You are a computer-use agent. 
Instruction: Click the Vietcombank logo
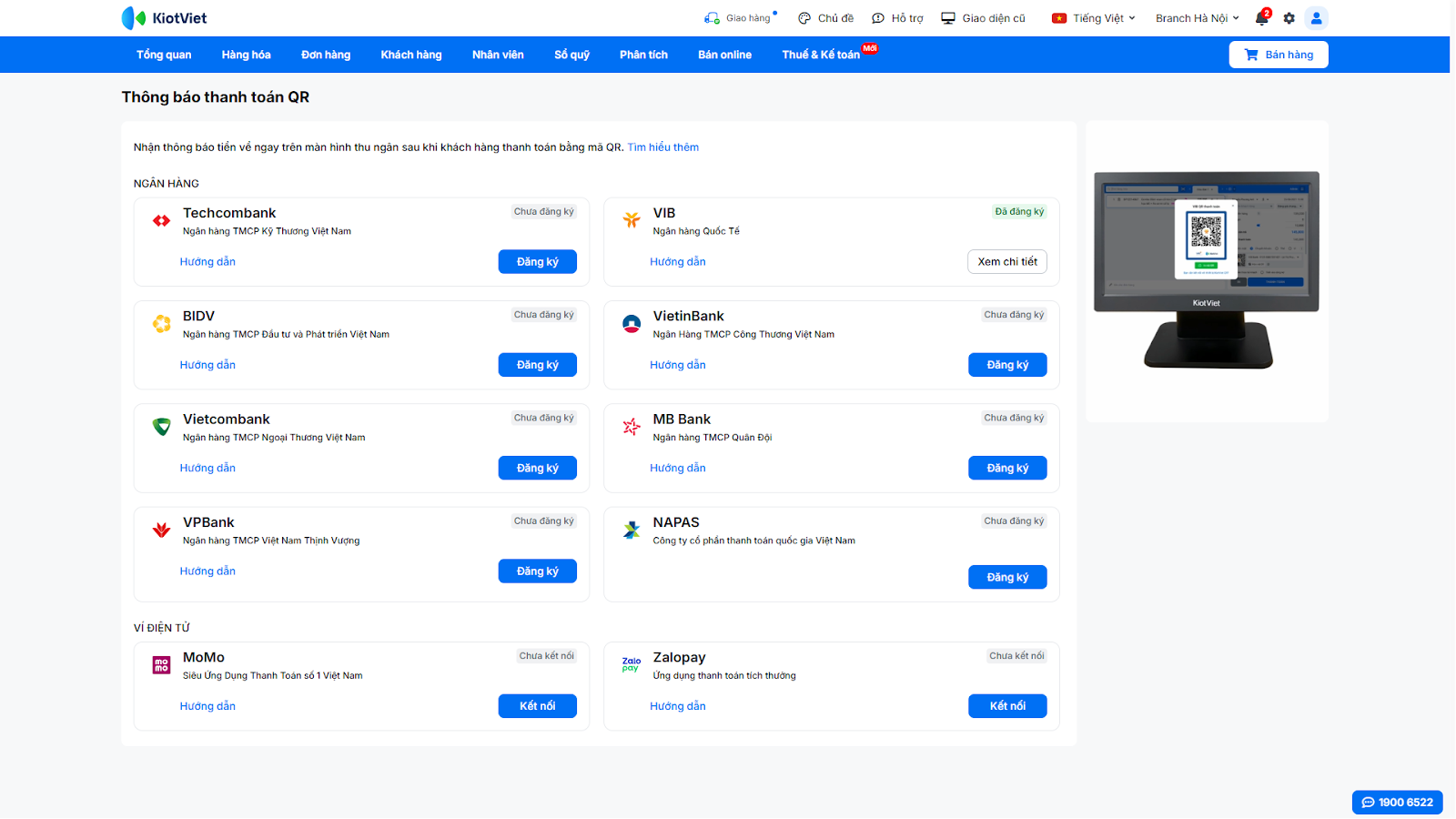click(x=161, y=427)
